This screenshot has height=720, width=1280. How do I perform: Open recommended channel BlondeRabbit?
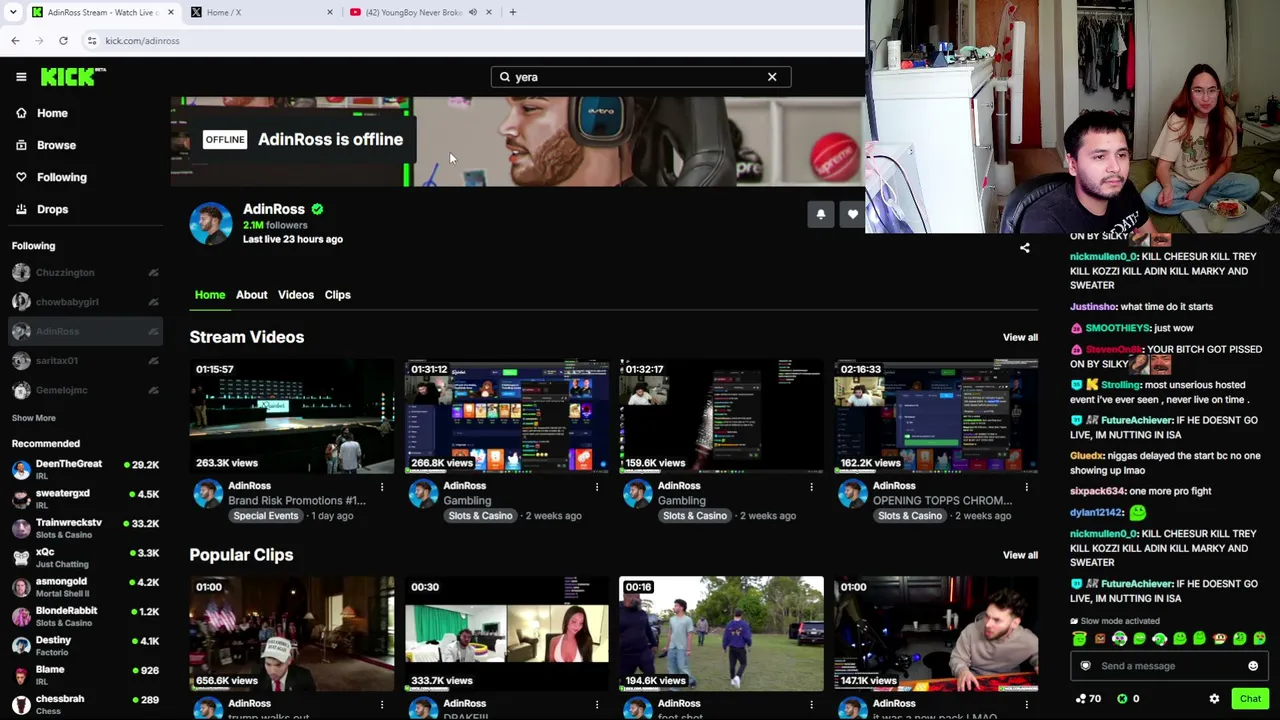[86, 616]
